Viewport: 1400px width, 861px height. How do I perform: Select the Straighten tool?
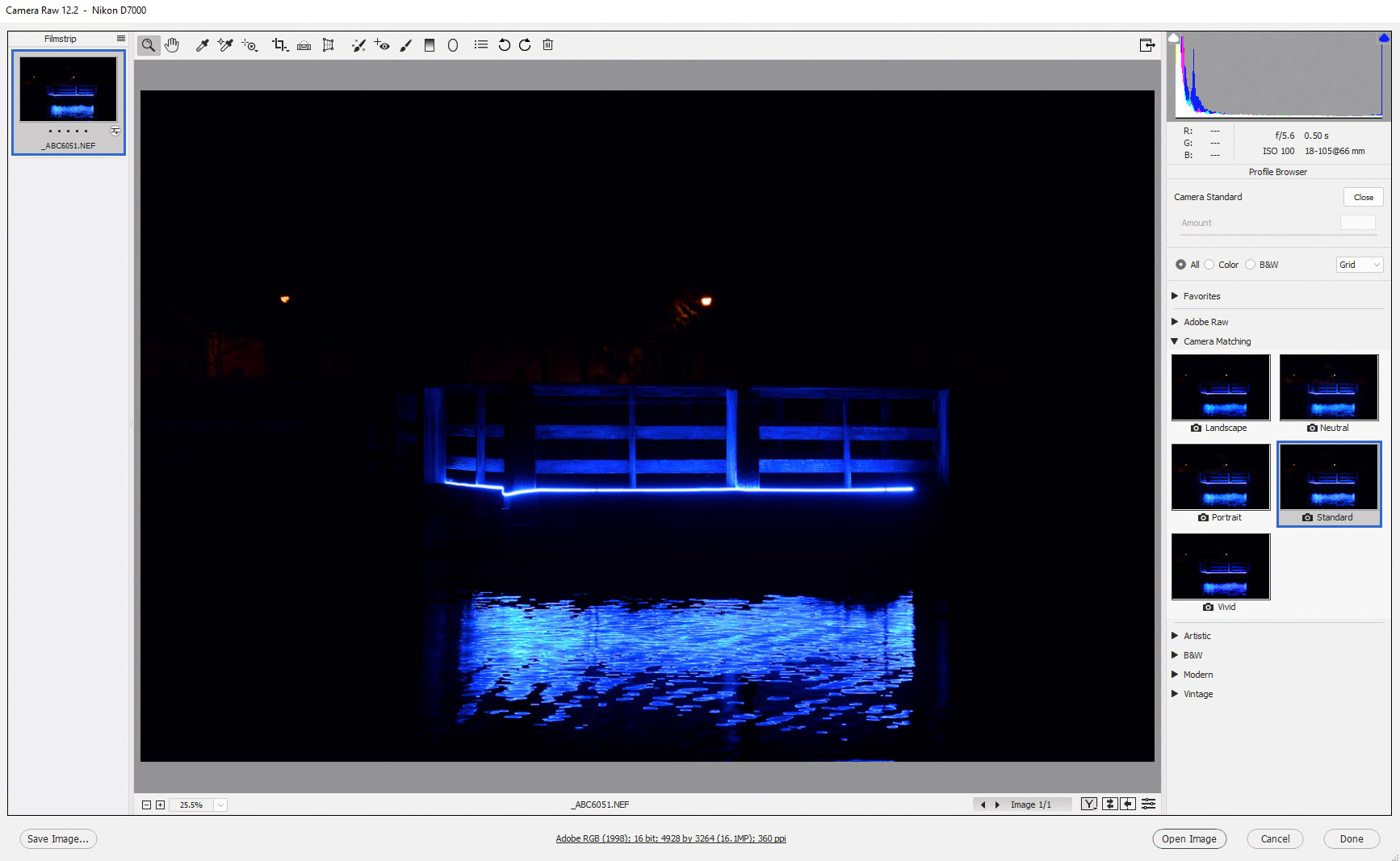(x=304, y=45)
